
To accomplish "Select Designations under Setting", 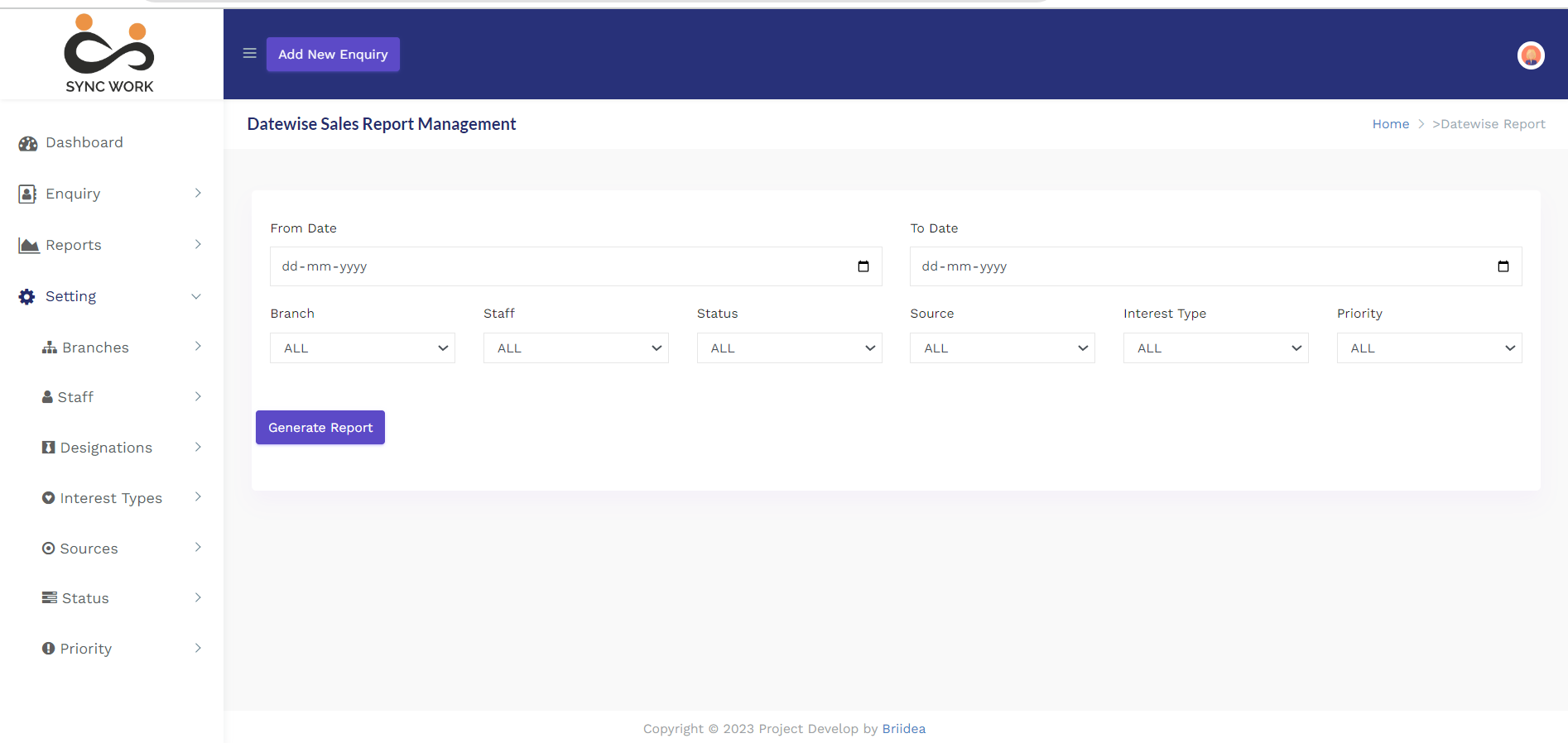I will coord(106,448).
